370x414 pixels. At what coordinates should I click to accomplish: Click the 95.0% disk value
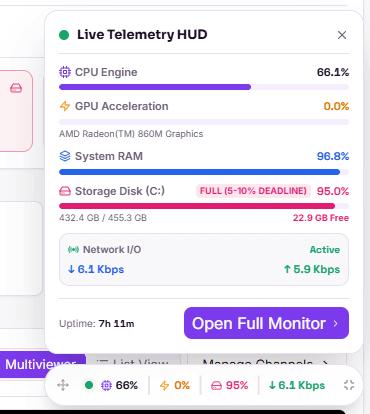[x=333, y=191]
